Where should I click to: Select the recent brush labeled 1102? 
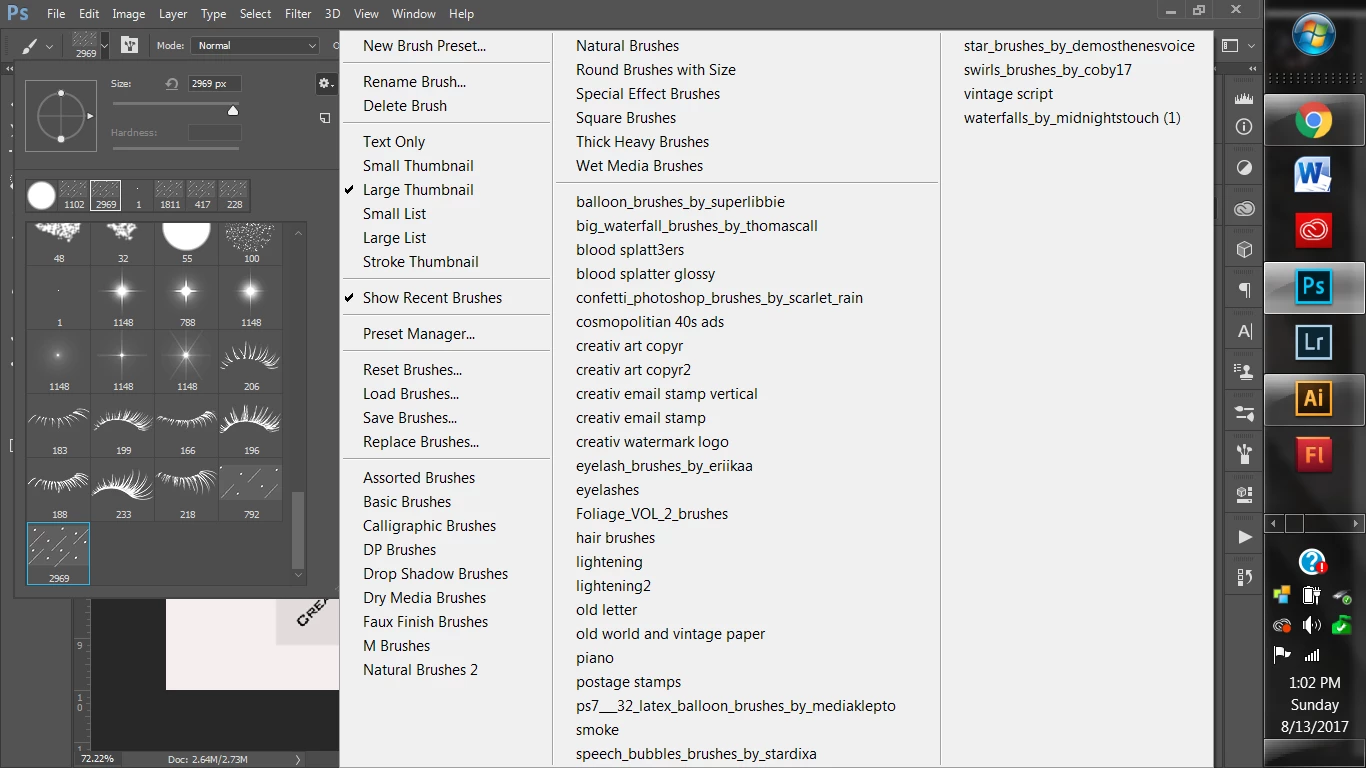point(74,195)
